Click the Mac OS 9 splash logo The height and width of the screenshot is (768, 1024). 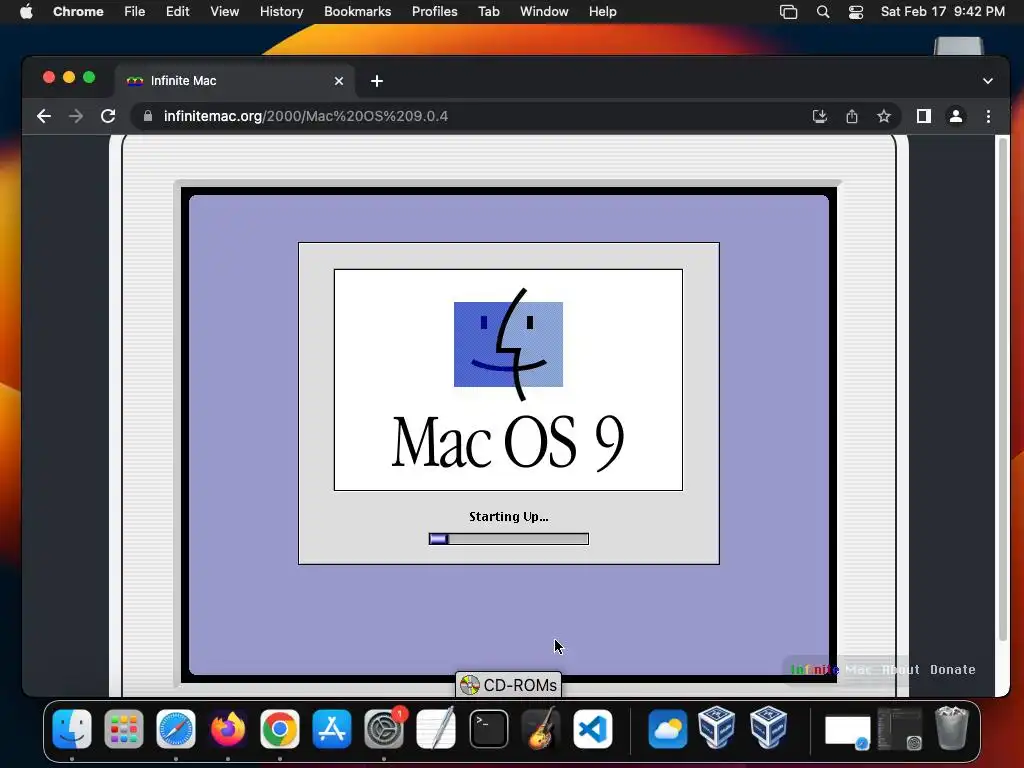pyautogui.click(x=508, y=379)
